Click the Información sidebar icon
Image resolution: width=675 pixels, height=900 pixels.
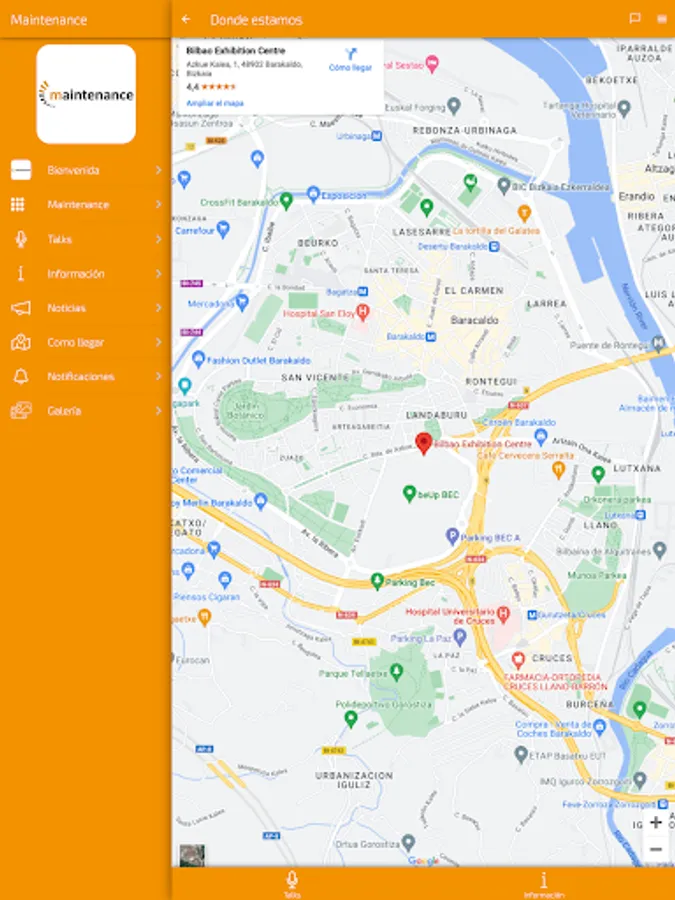pos(21,273)
